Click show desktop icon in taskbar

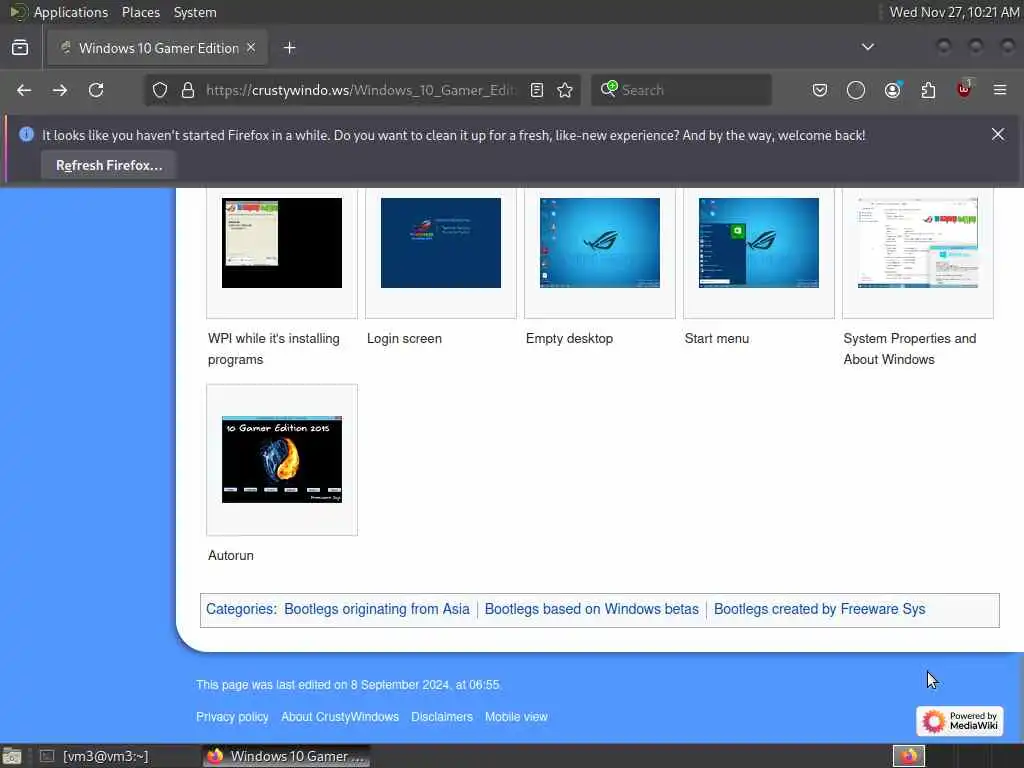click(x=12, y=756)
